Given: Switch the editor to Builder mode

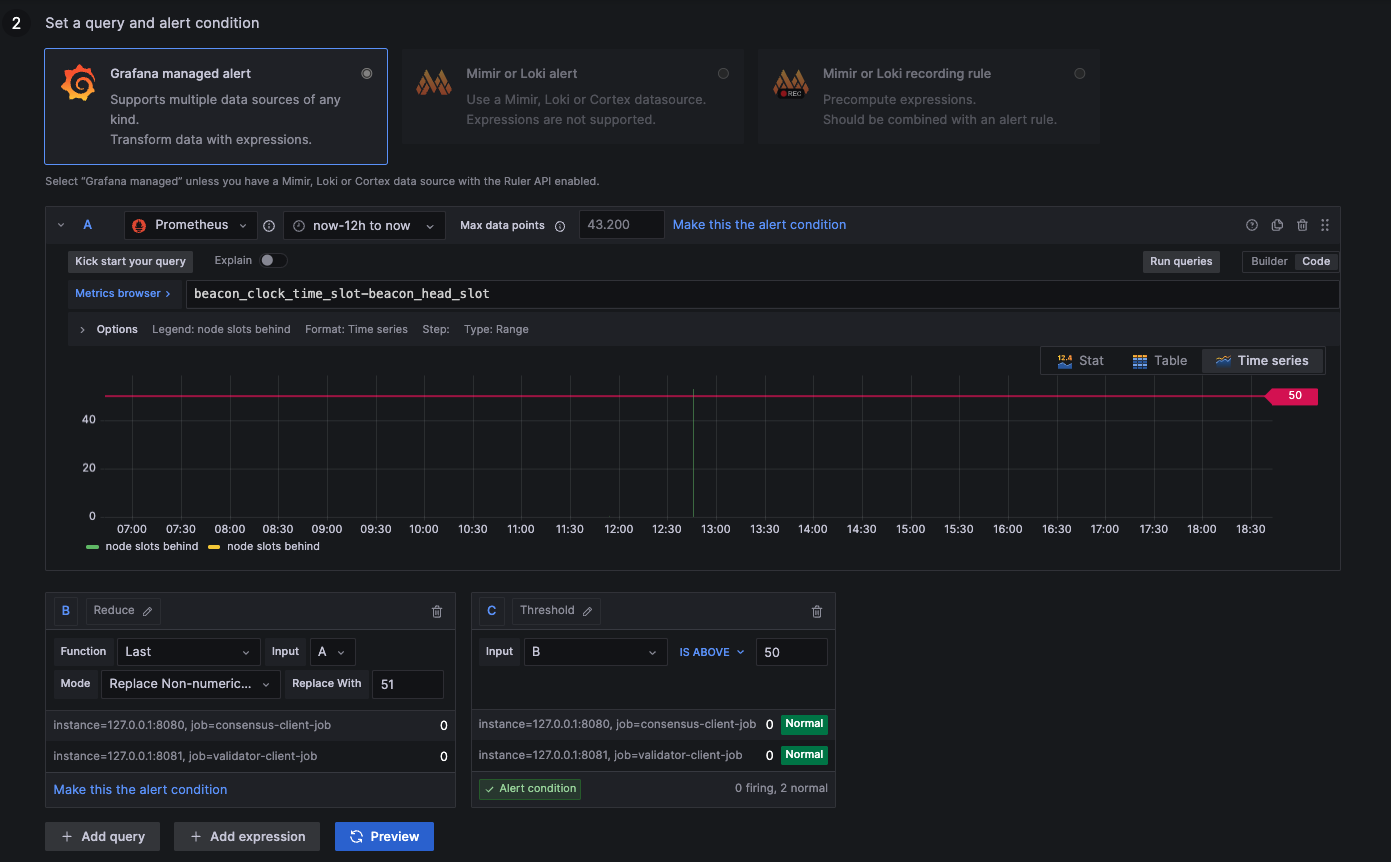Looking at the screenshot, I should 1270,261.
